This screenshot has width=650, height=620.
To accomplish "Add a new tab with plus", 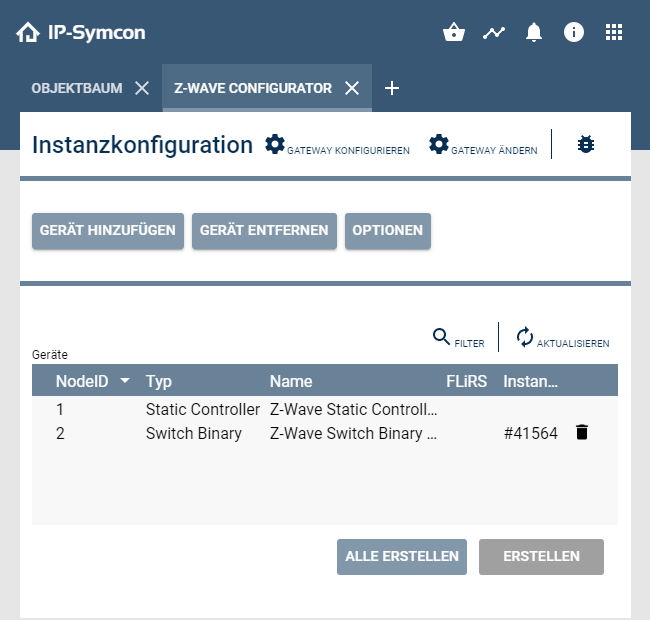I will point(392,88).
